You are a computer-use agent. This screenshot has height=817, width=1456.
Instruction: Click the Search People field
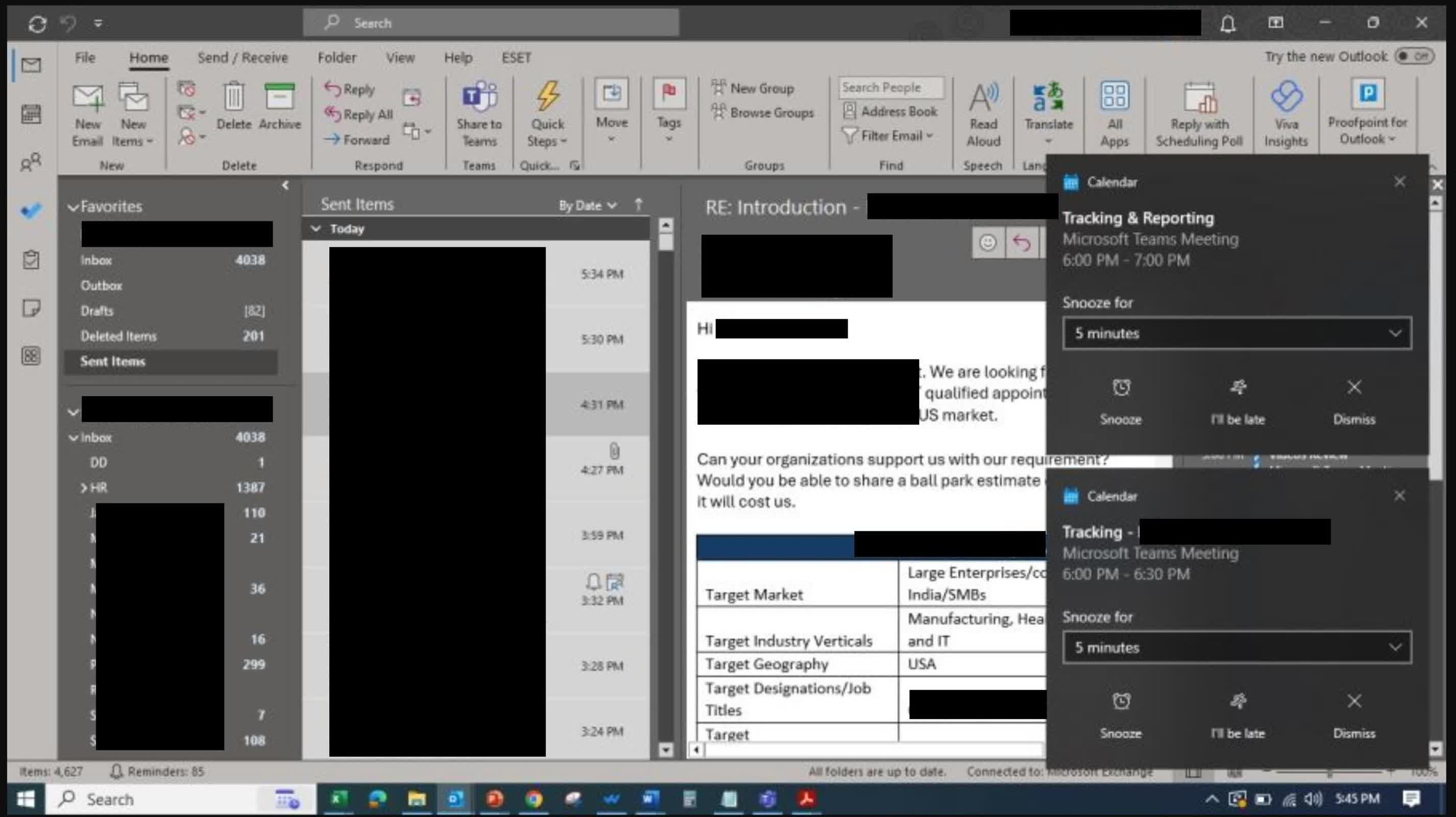pos(890,88)
